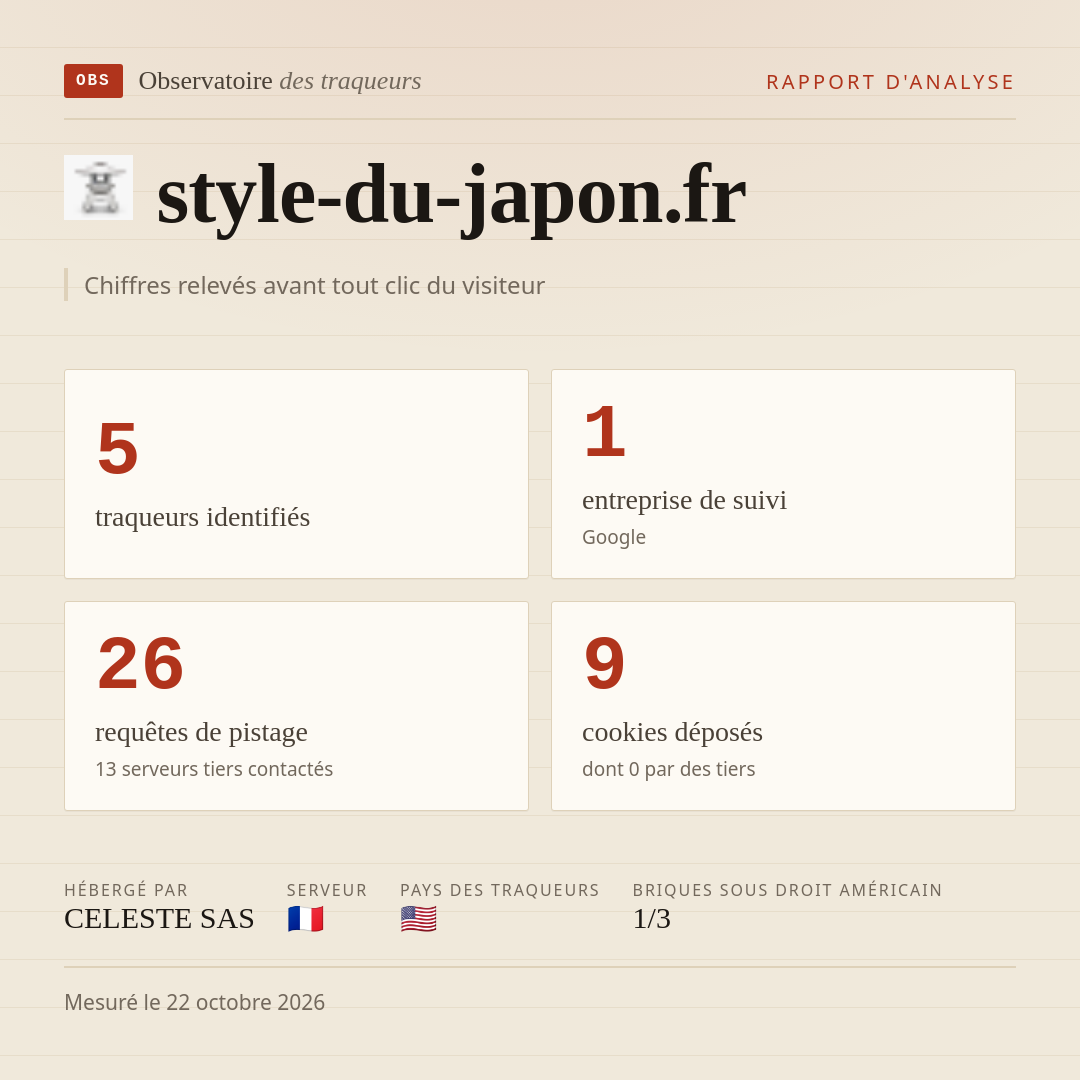Click the SERVEUR label
Screen dimensions: 1080x1080
tap(327, 890)
